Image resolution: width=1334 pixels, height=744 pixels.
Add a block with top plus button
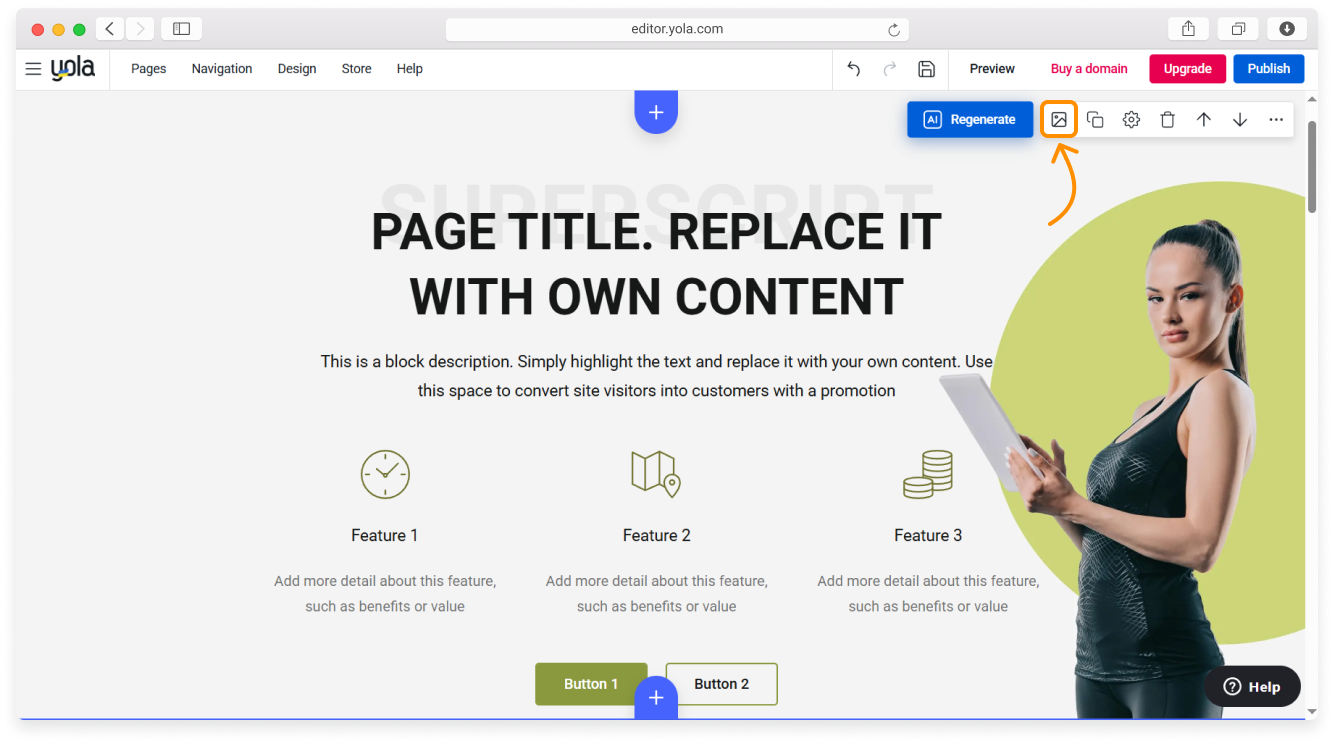click(x=656, y=112)
